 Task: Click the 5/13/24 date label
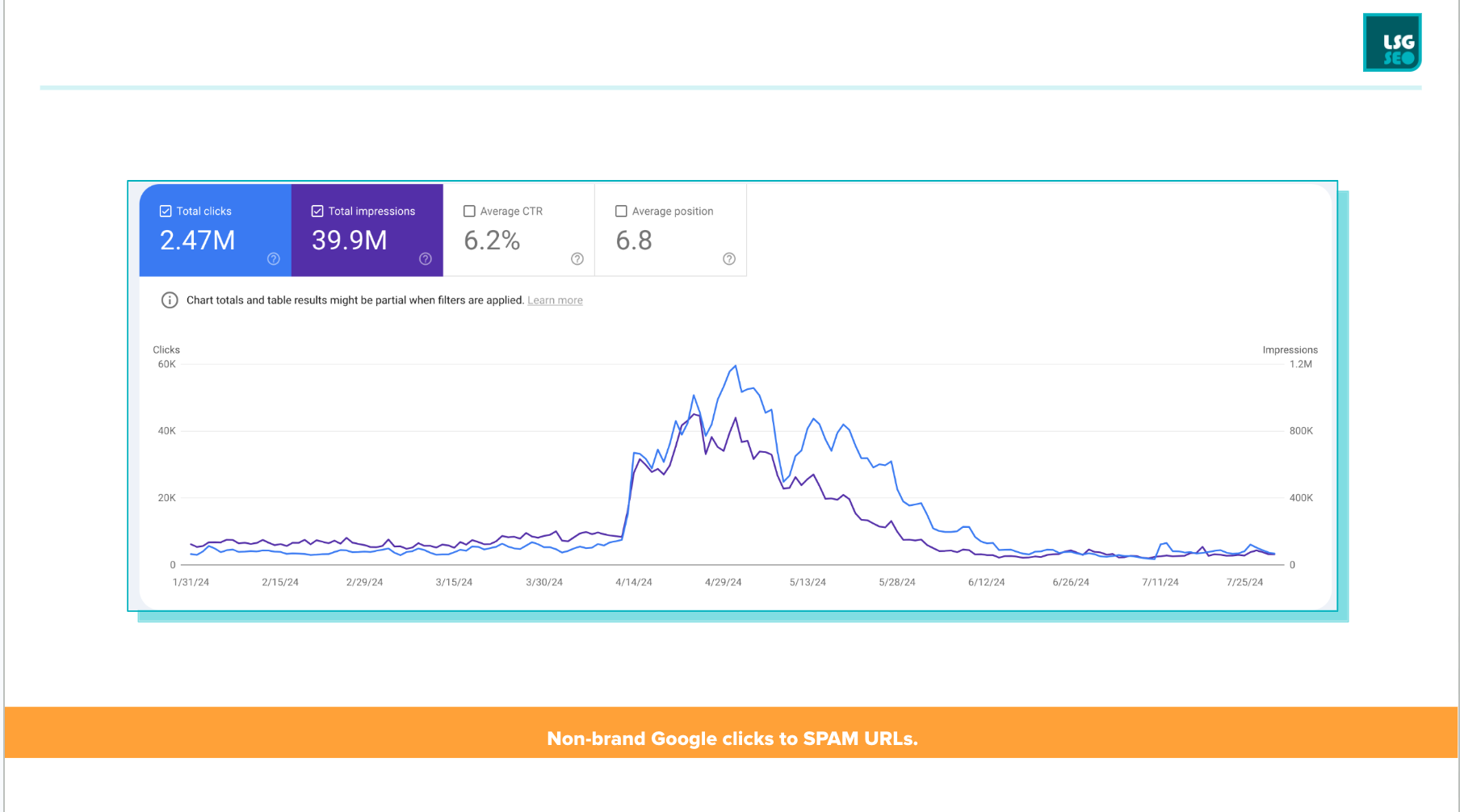click(x=808, y=582)
